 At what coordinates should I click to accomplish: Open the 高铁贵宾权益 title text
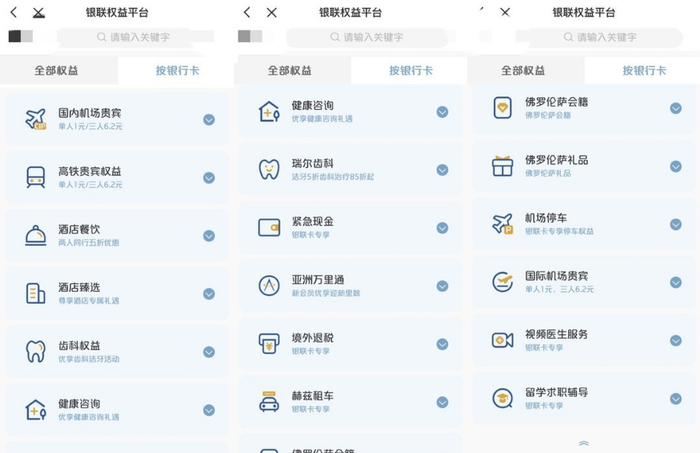pyautogui.click(x=90, y=171)
